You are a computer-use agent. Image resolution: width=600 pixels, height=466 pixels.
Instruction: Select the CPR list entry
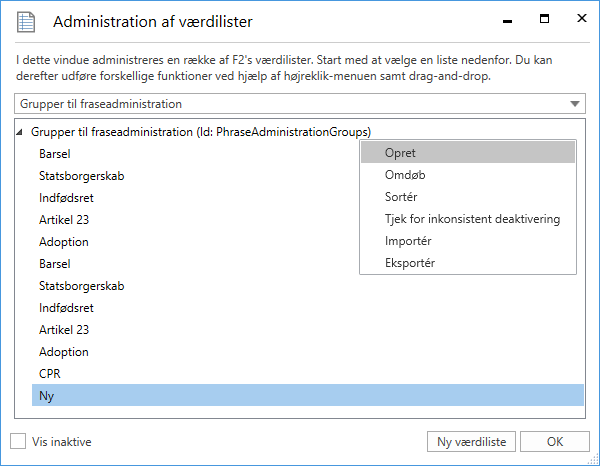click(51, 374)
